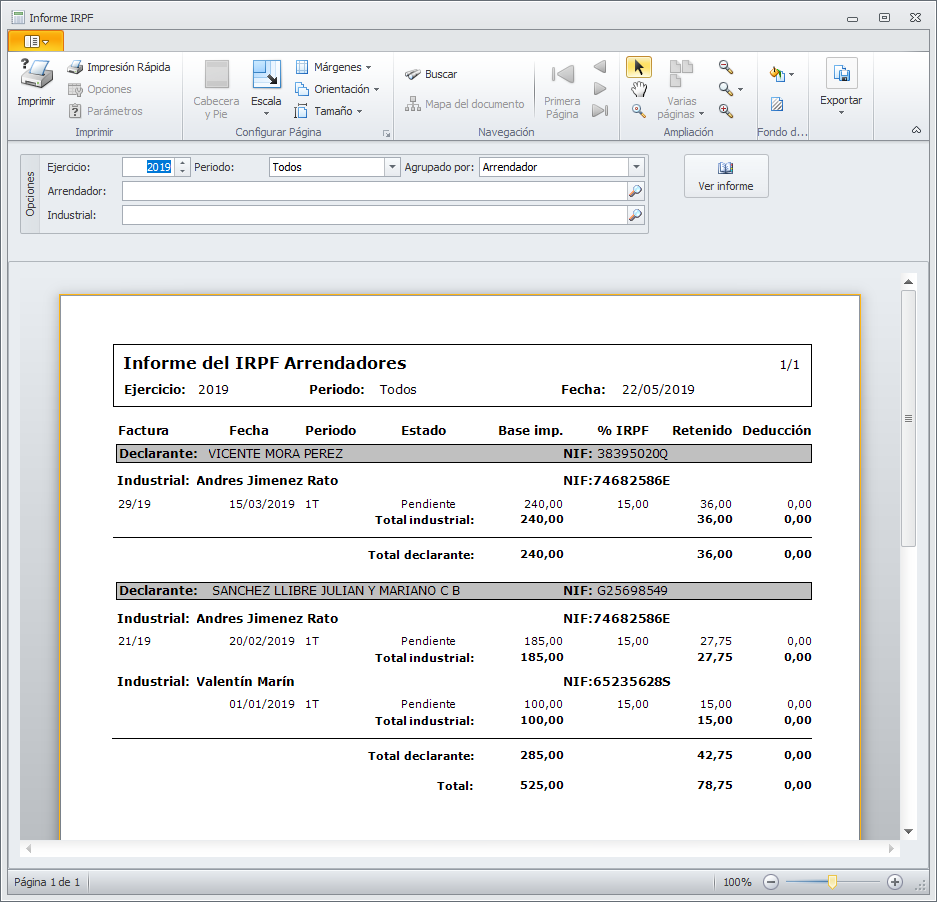Viewport: 937px width, 902px height.
Task: Activate the magnifier zoom tool
Action: [639, 111]
